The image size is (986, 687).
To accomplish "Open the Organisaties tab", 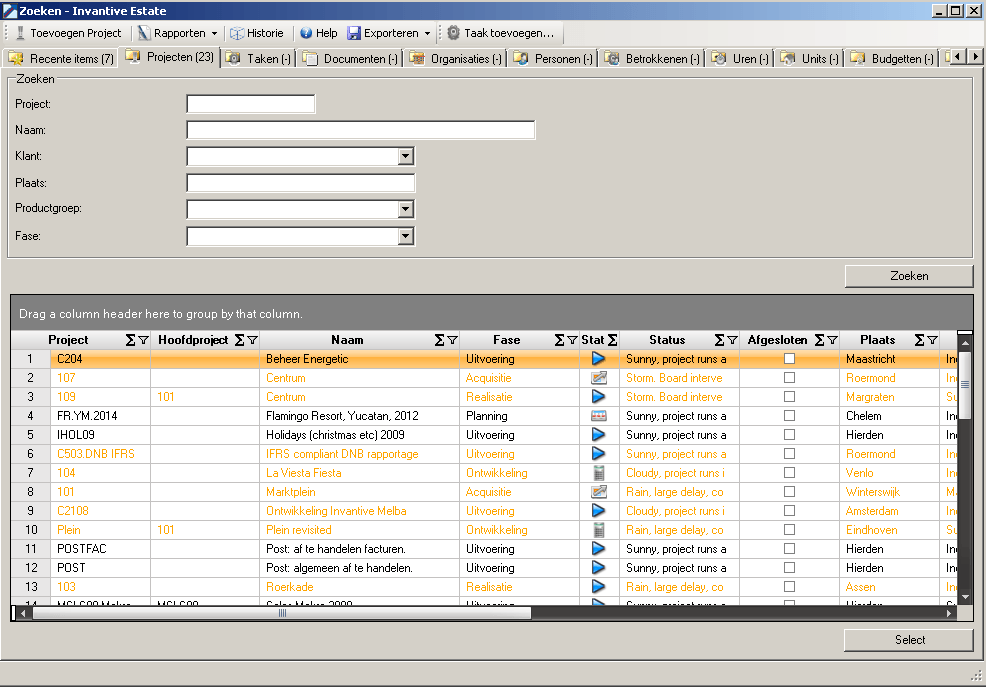I will tap(455, 58).
